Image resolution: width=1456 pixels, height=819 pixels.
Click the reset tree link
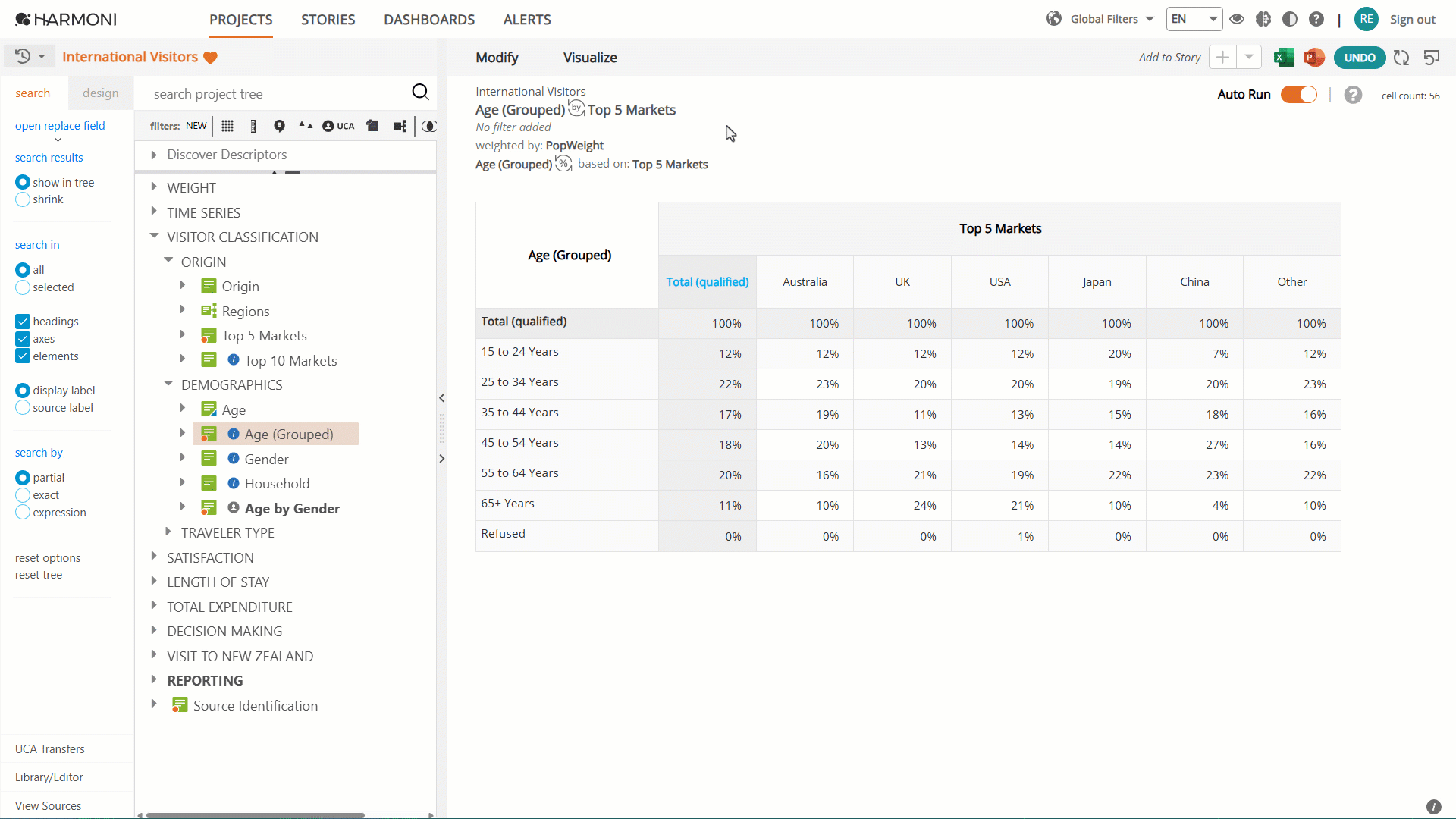point(39,575)
